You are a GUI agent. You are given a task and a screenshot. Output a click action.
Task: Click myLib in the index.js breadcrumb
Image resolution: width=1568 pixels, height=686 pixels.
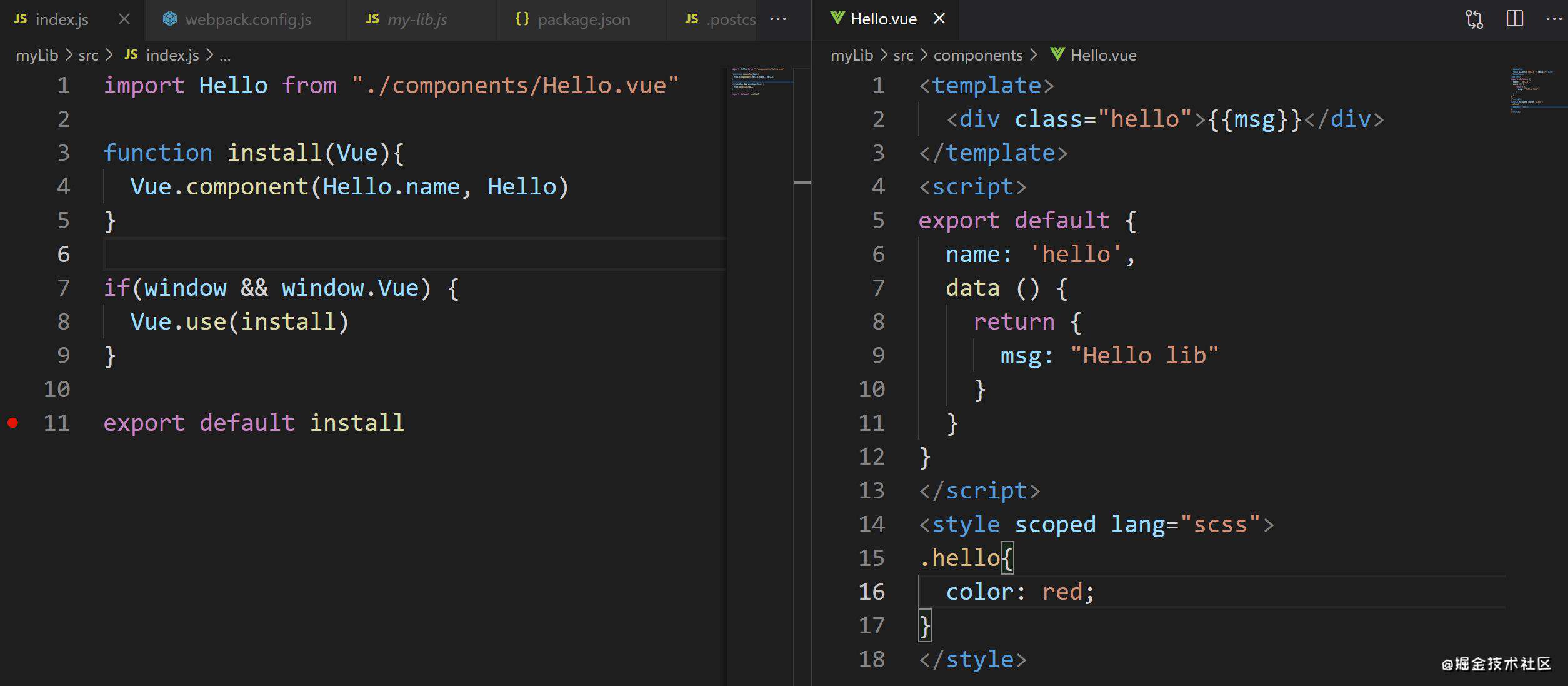pyautogui.click(x=37, y=55)
